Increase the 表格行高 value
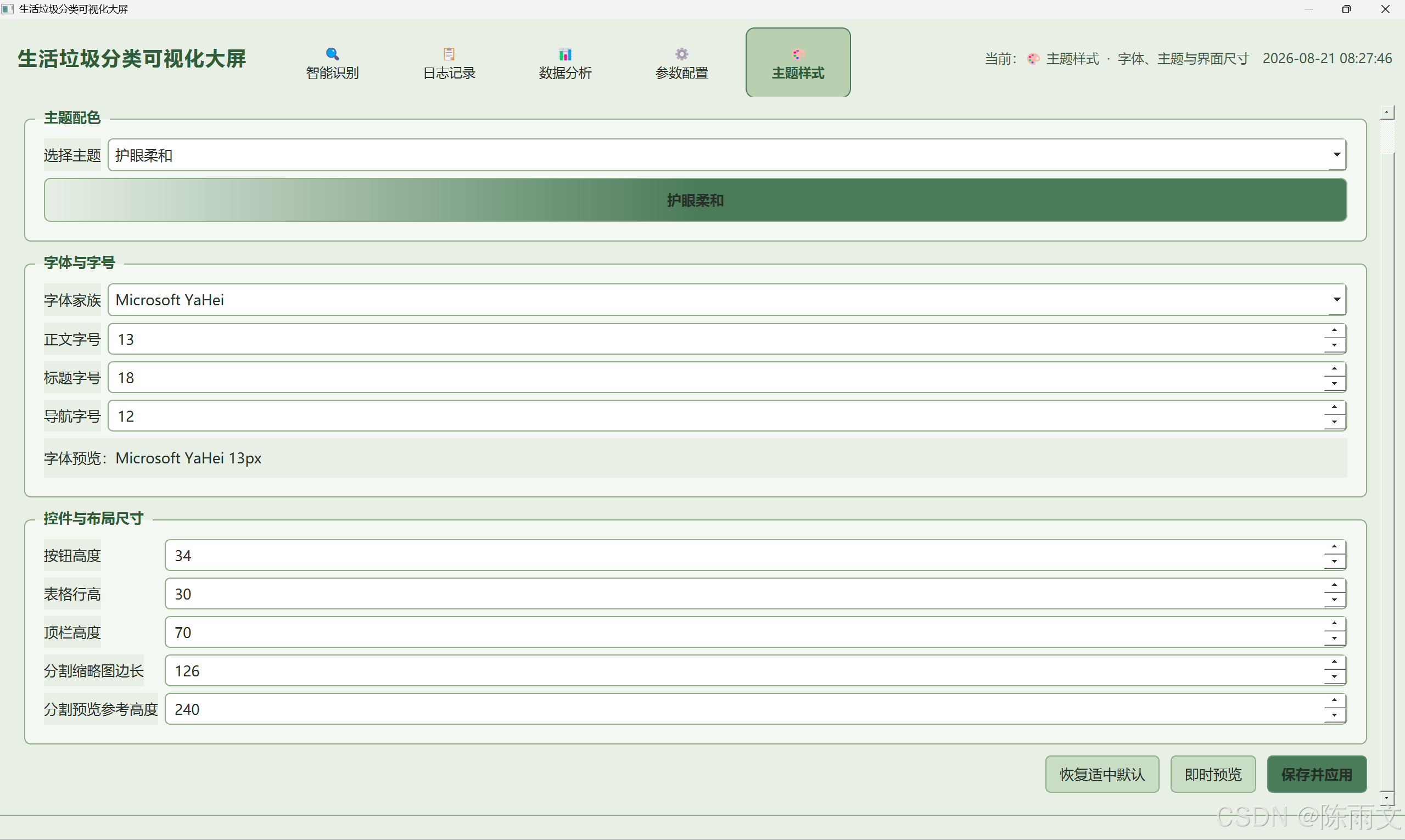The width and height of the screenshot is (1405, 840). 1334,586
